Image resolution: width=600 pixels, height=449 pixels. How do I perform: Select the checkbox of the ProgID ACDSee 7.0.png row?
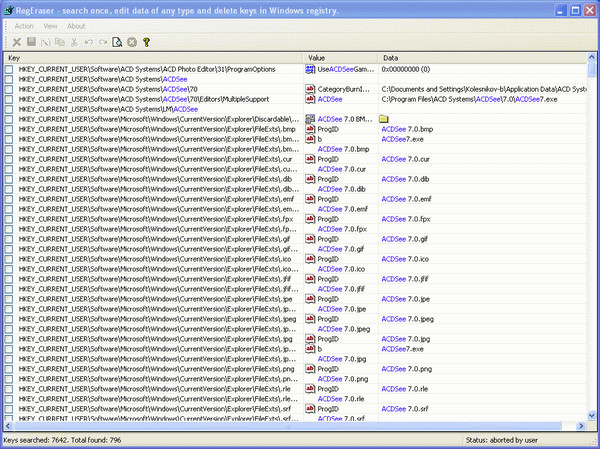pos(9,369)
